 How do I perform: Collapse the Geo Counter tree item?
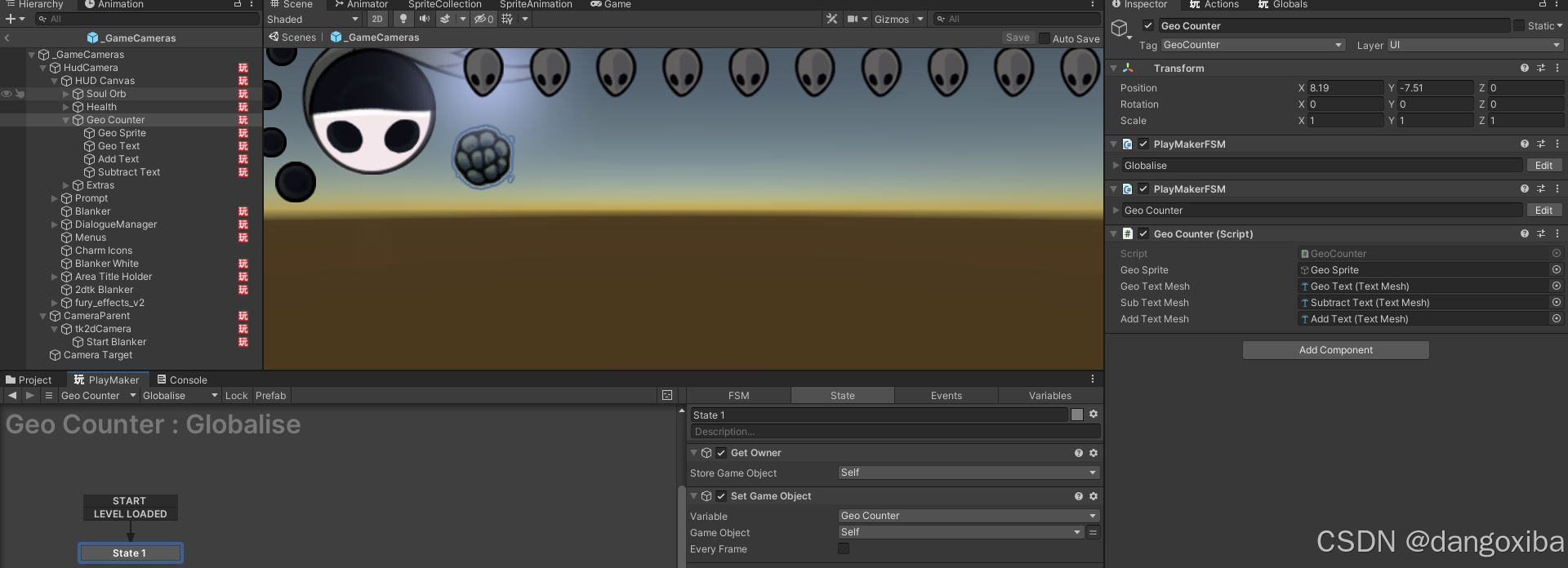tap(66, 120)
